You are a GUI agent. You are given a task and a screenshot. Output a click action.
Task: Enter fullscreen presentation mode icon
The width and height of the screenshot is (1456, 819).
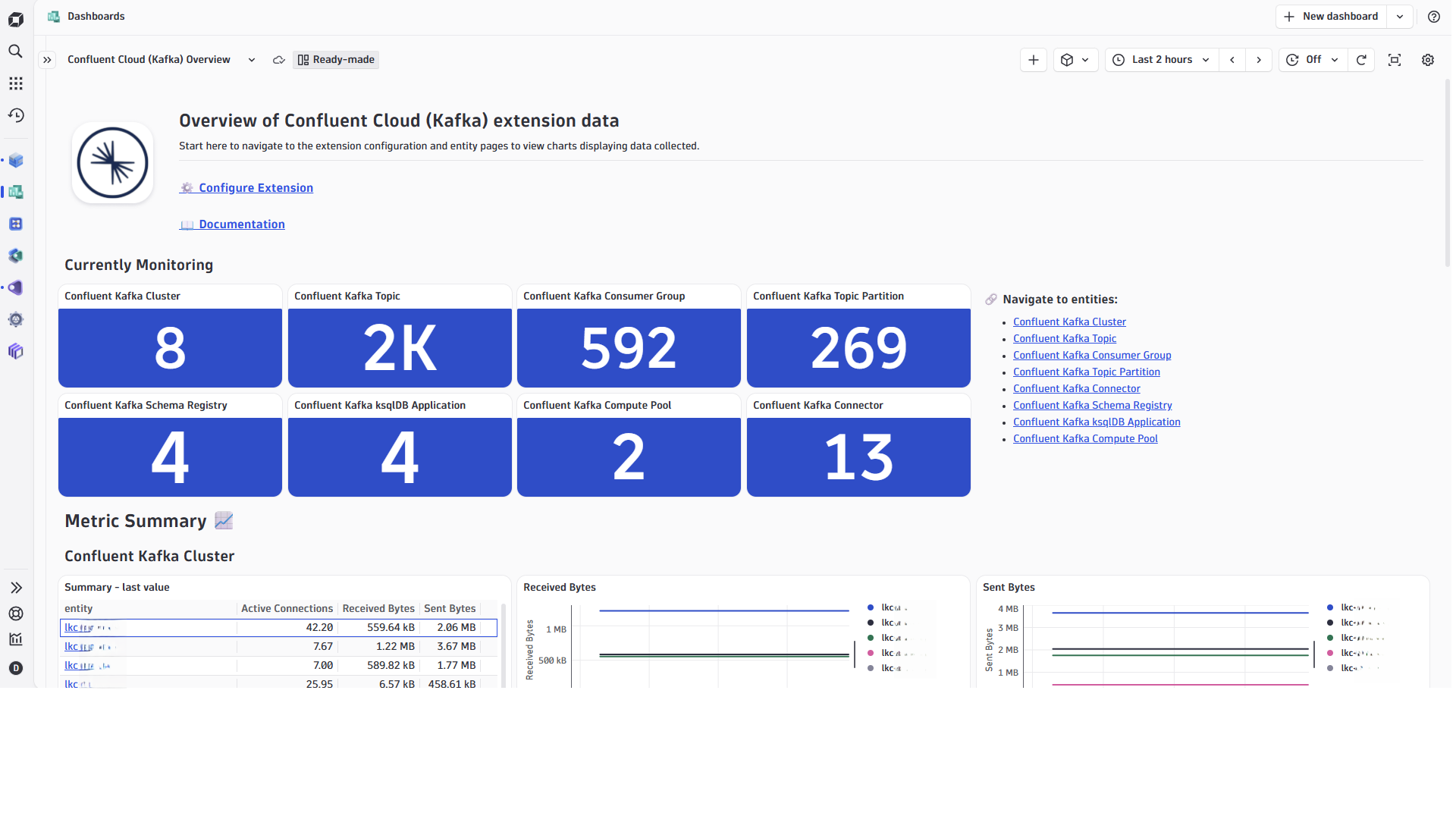click(1395, 60)
